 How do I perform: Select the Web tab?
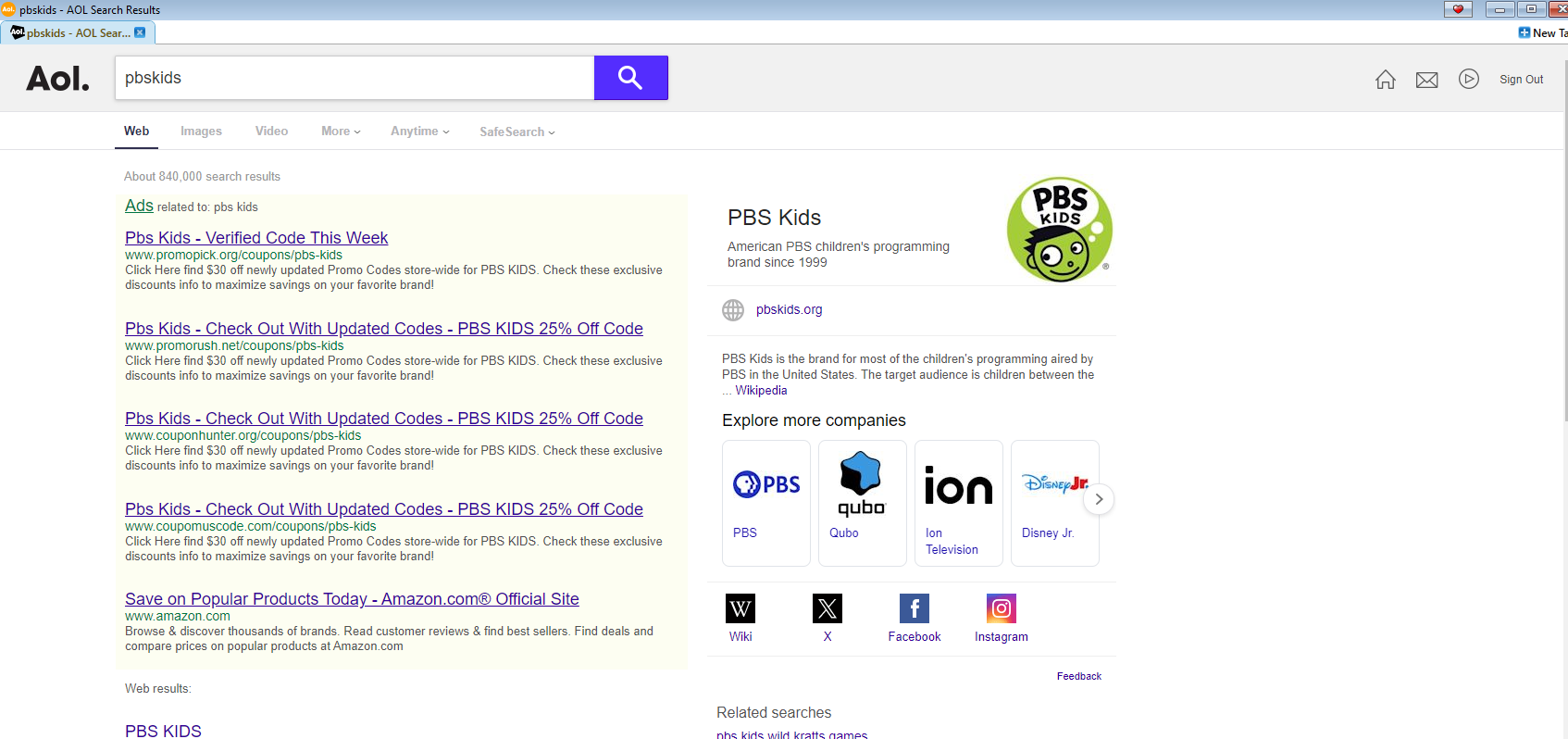tap(137, 132)
